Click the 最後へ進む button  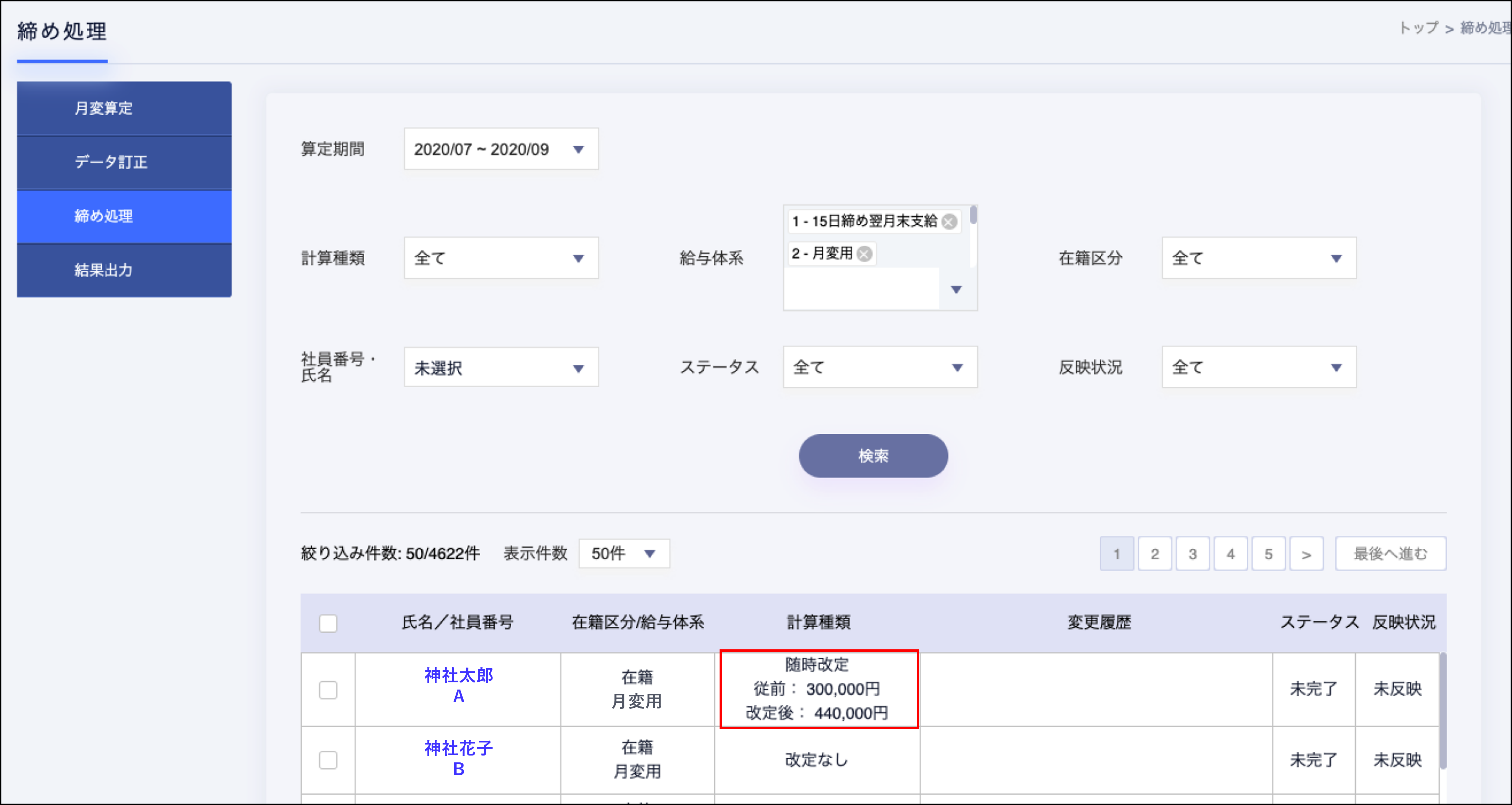pos(1390,554)
